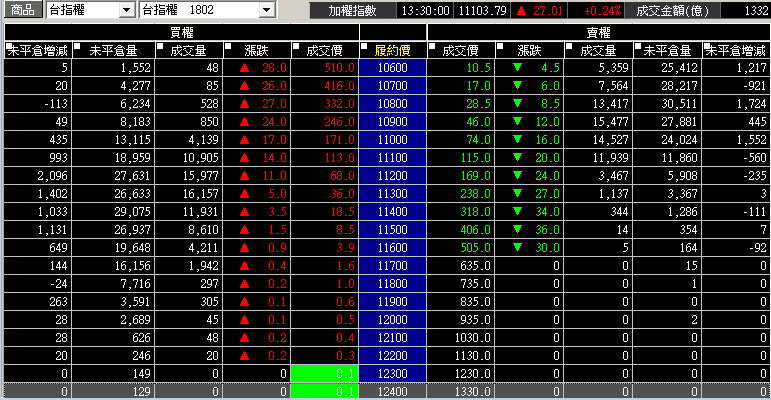Screen dimensions: 771x400
Task: Toggle the checkbox on the 履約價 header
Action: (x=364, y=46)
